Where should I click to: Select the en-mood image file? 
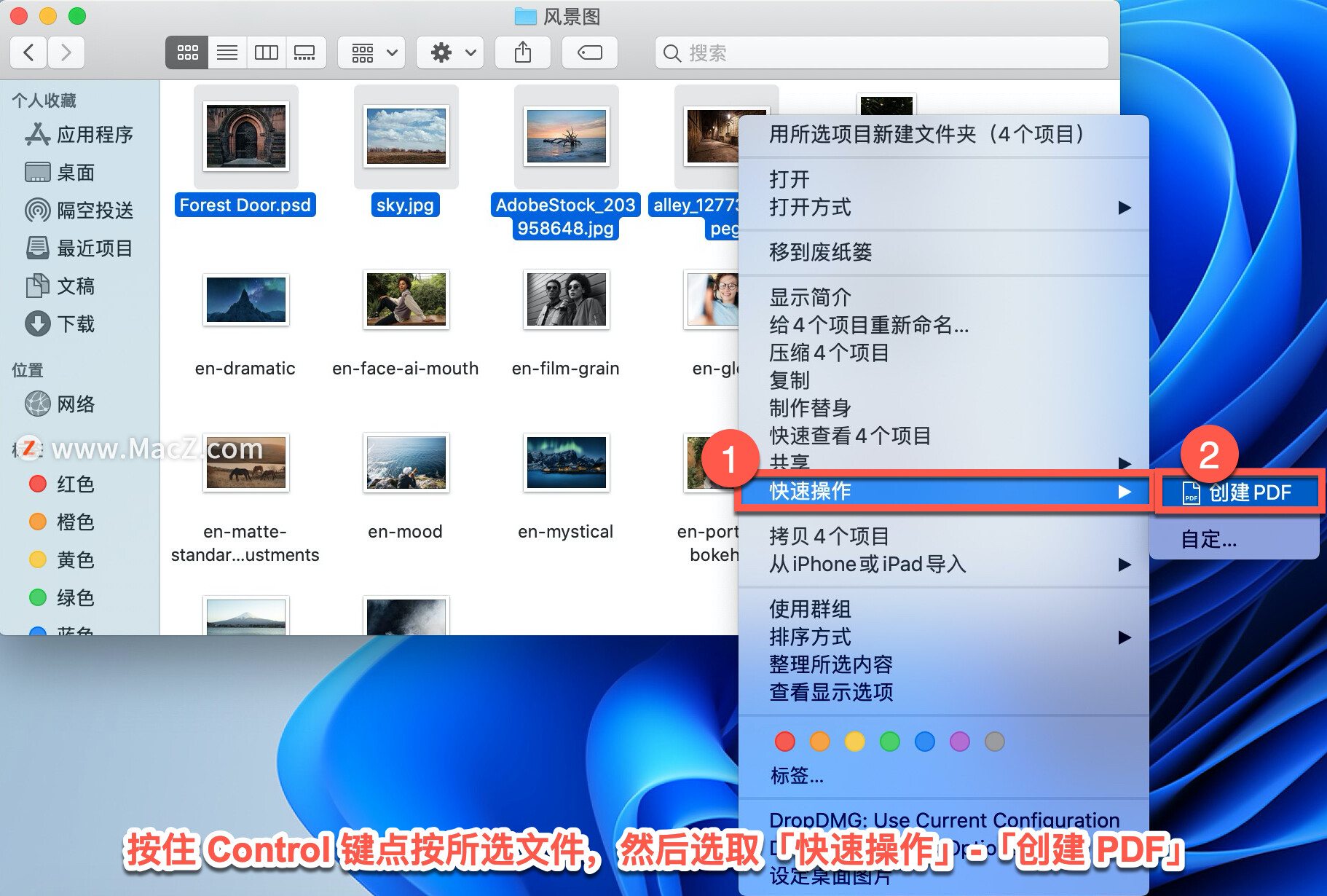tap(406, 463)
